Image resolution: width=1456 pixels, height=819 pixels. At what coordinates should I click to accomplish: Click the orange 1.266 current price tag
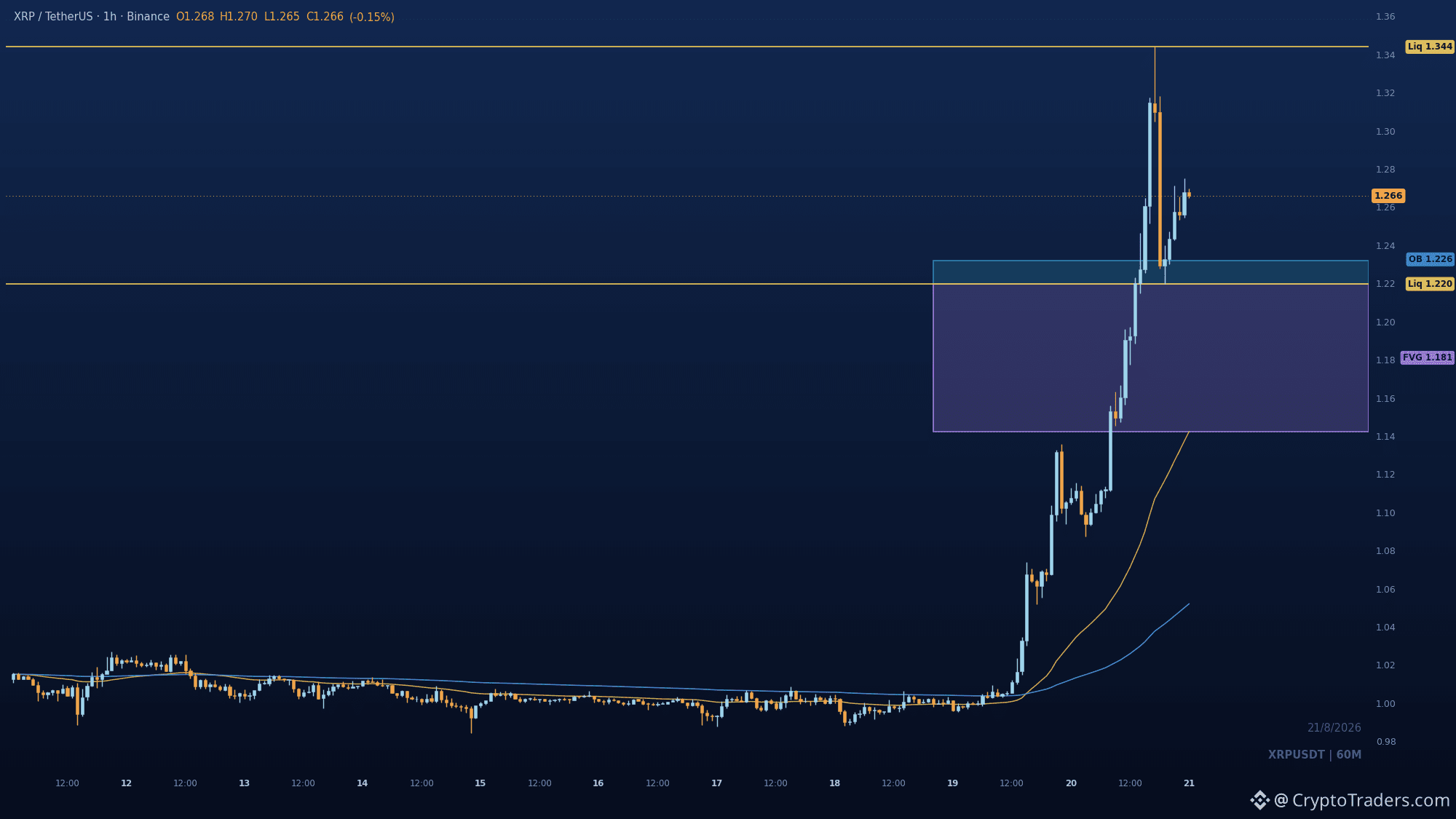[x=1388, y=196]
